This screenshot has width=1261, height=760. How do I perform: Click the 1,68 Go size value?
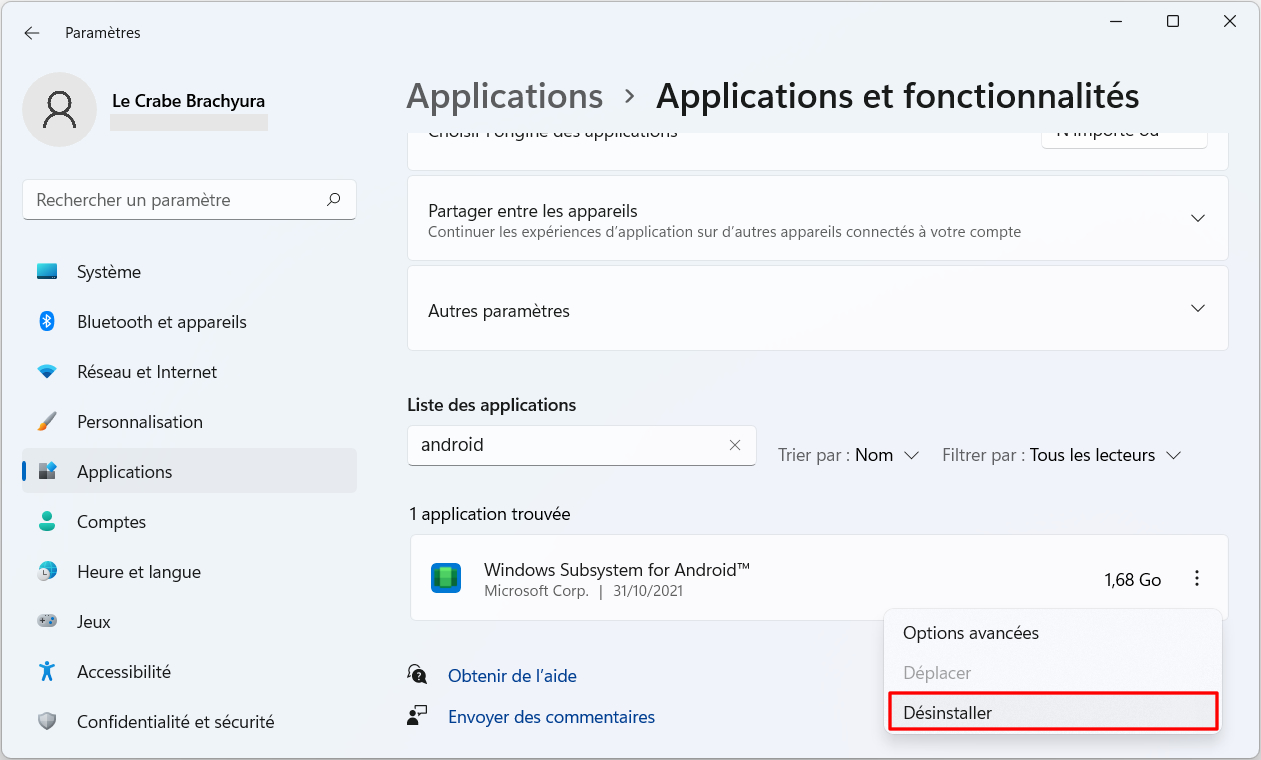pos(1132,579)
